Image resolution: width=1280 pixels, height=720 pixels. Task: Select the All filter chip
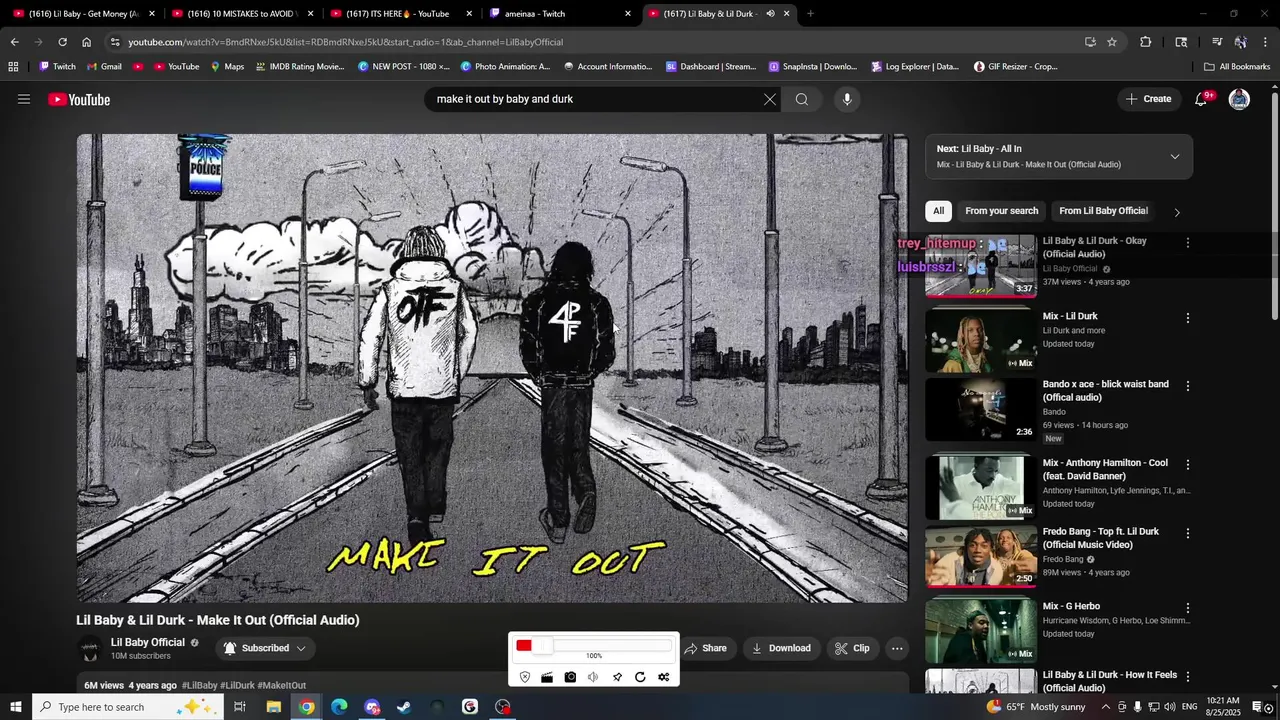[938, 211]
